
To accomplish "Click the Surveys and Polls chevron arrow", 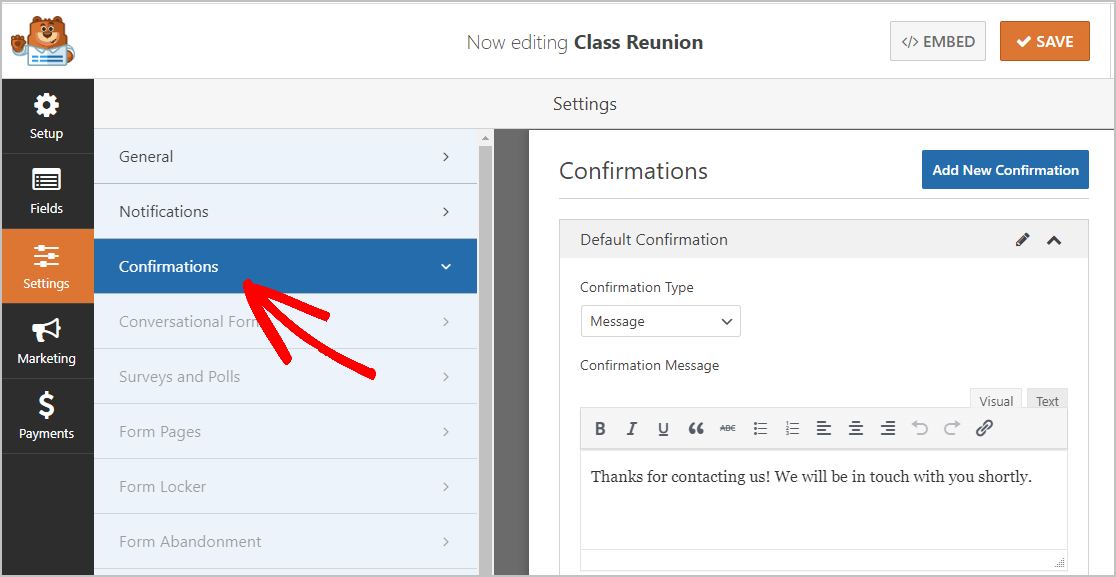I will click(x=446, y=376).
